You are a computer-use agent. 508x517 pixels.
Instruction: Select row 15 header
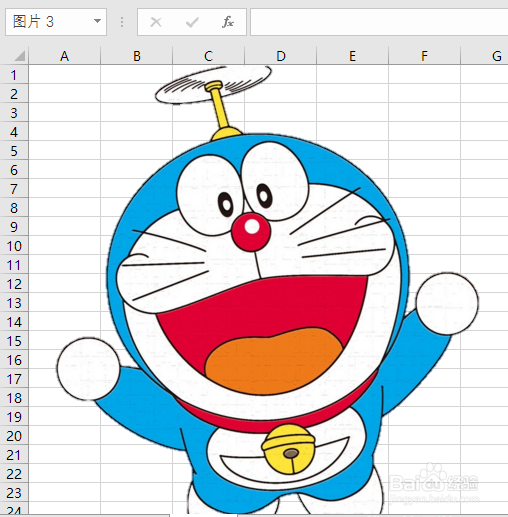pos(14,340)
